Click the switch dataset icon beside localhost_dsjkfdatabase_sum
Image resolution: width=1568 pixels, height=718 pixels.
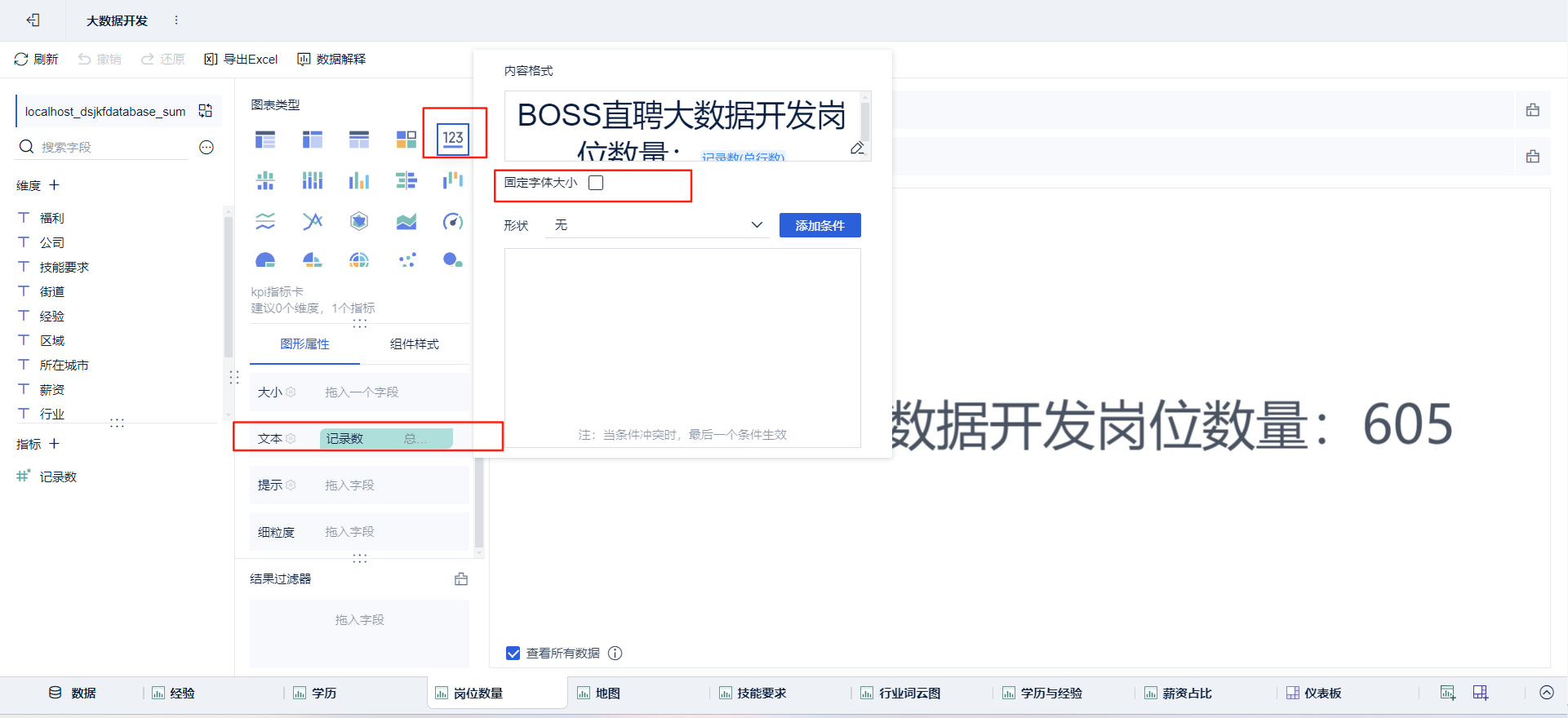point(206,111)
